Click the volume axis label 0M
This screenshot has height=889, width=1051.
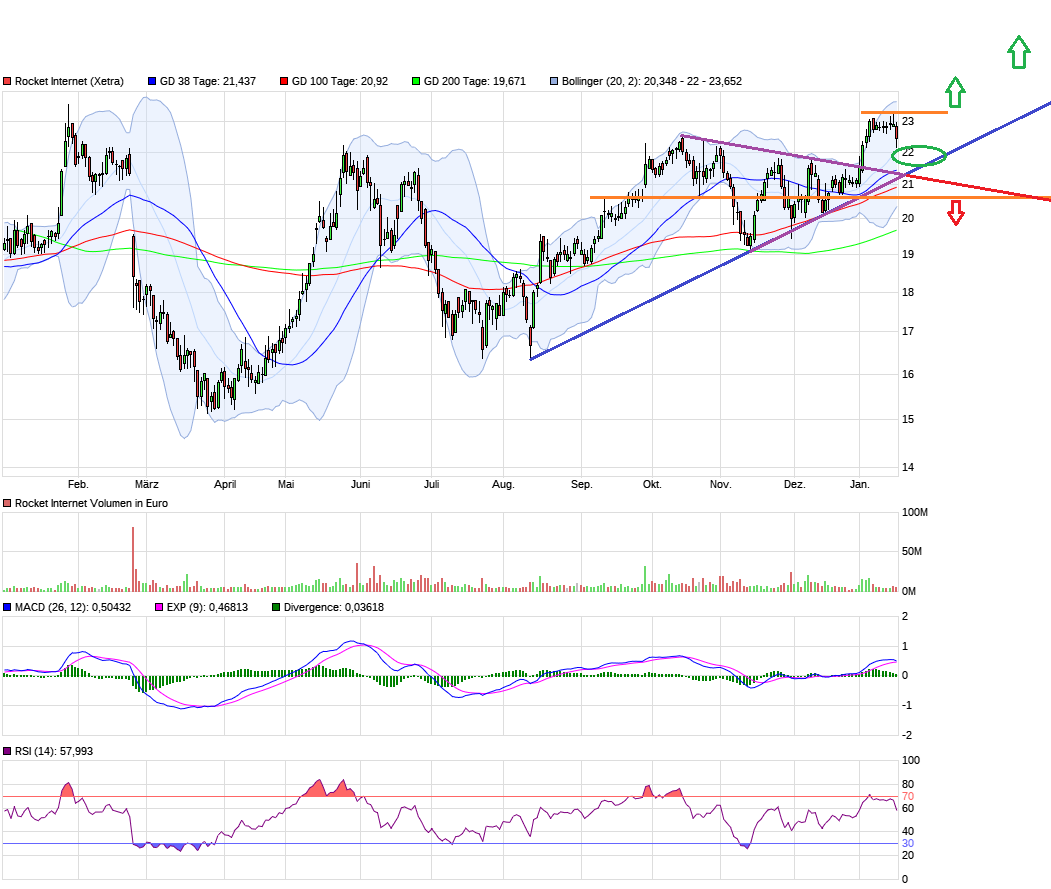pos(909,591)
